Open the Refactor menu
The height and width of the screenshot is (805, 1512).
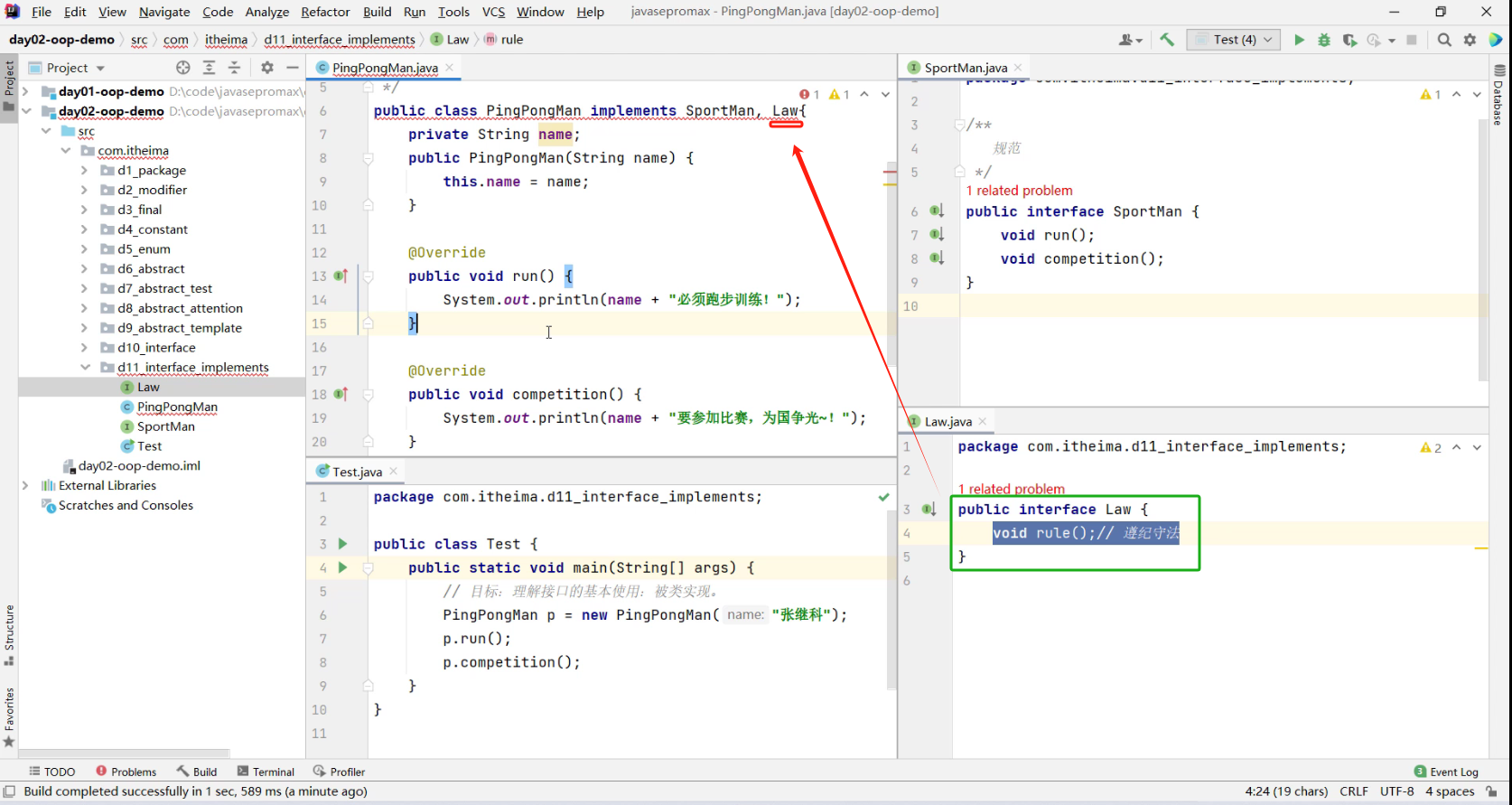coord(325,12)
